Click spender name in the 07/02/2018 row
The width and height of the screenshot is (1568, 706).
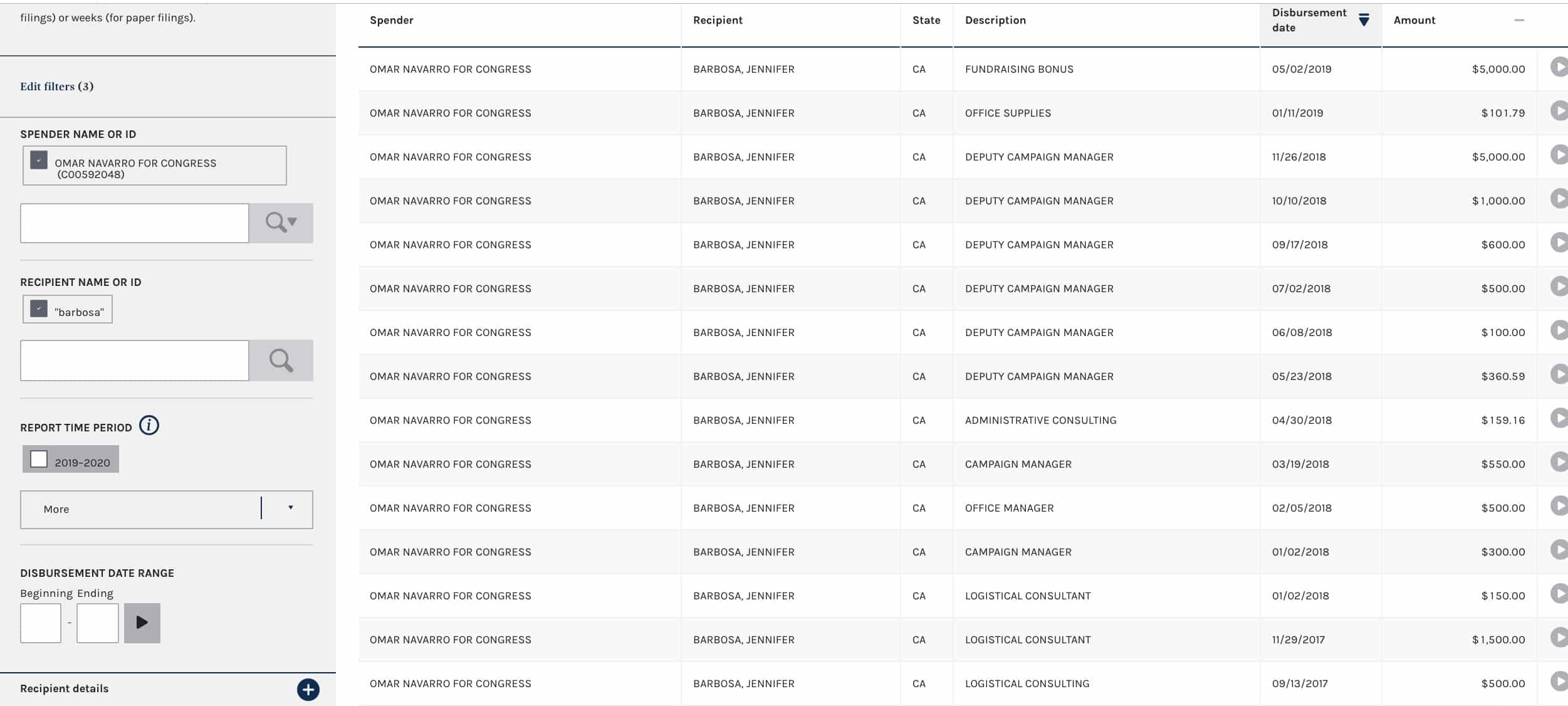click(x=450, y=288)
